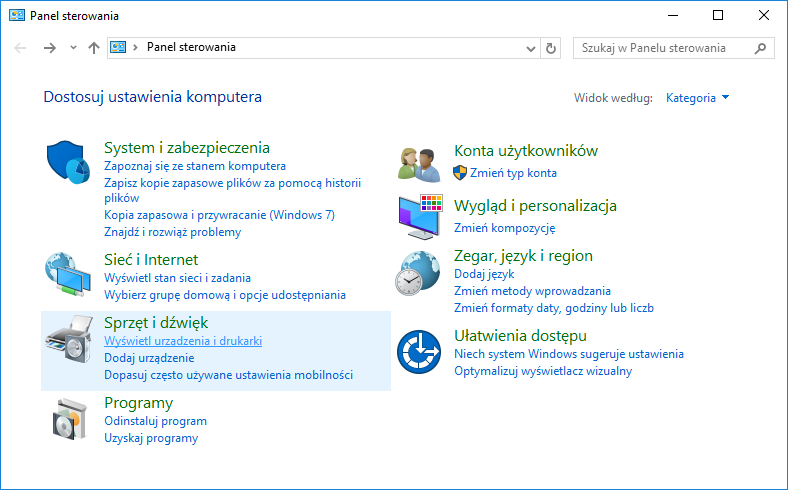Image resolution: width=788 pixels, height=490 pixels.
Task: Click the Programy disc box icon
Action: [69, 419]
